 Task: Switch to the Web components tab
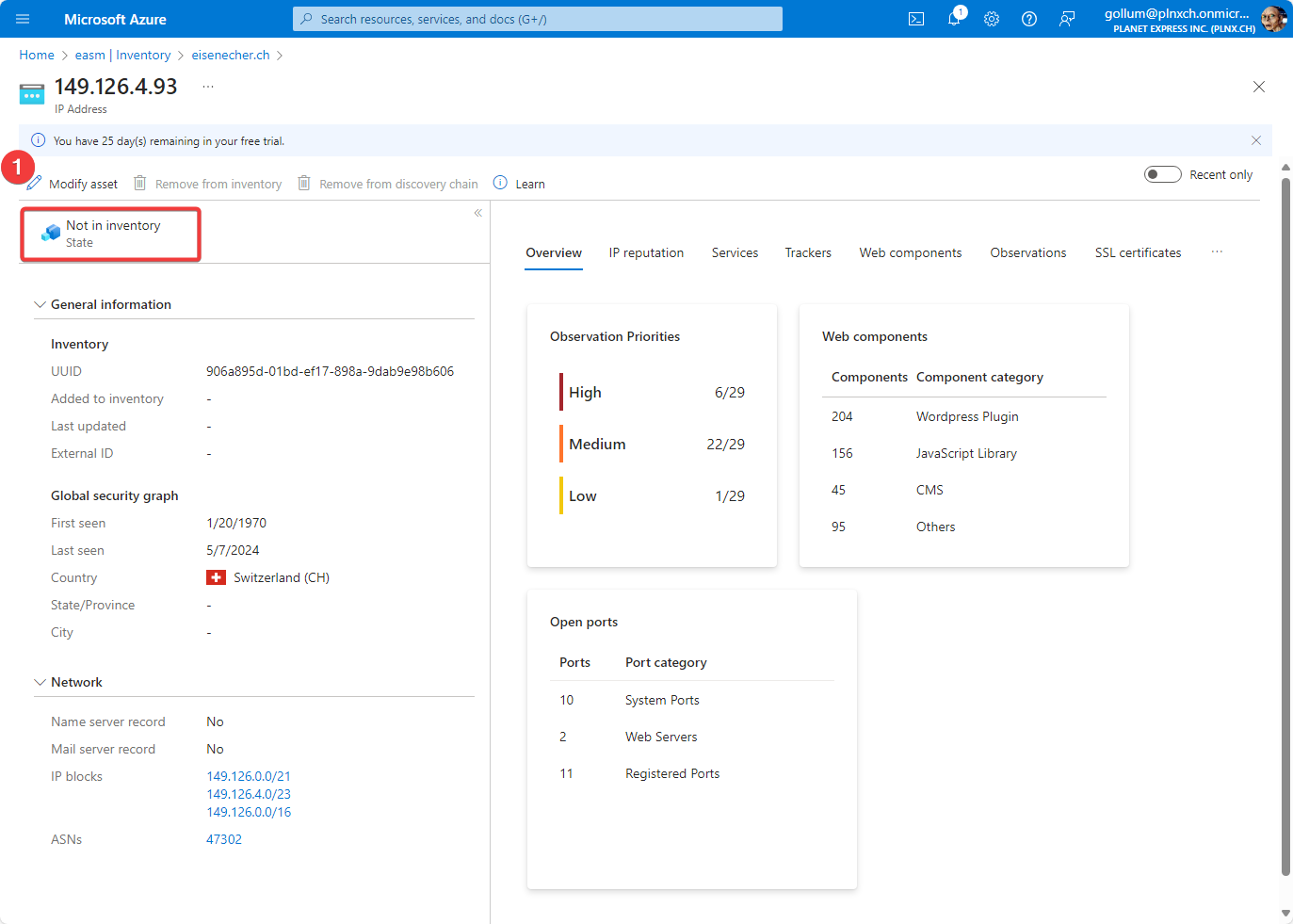[x=910, y=252]
